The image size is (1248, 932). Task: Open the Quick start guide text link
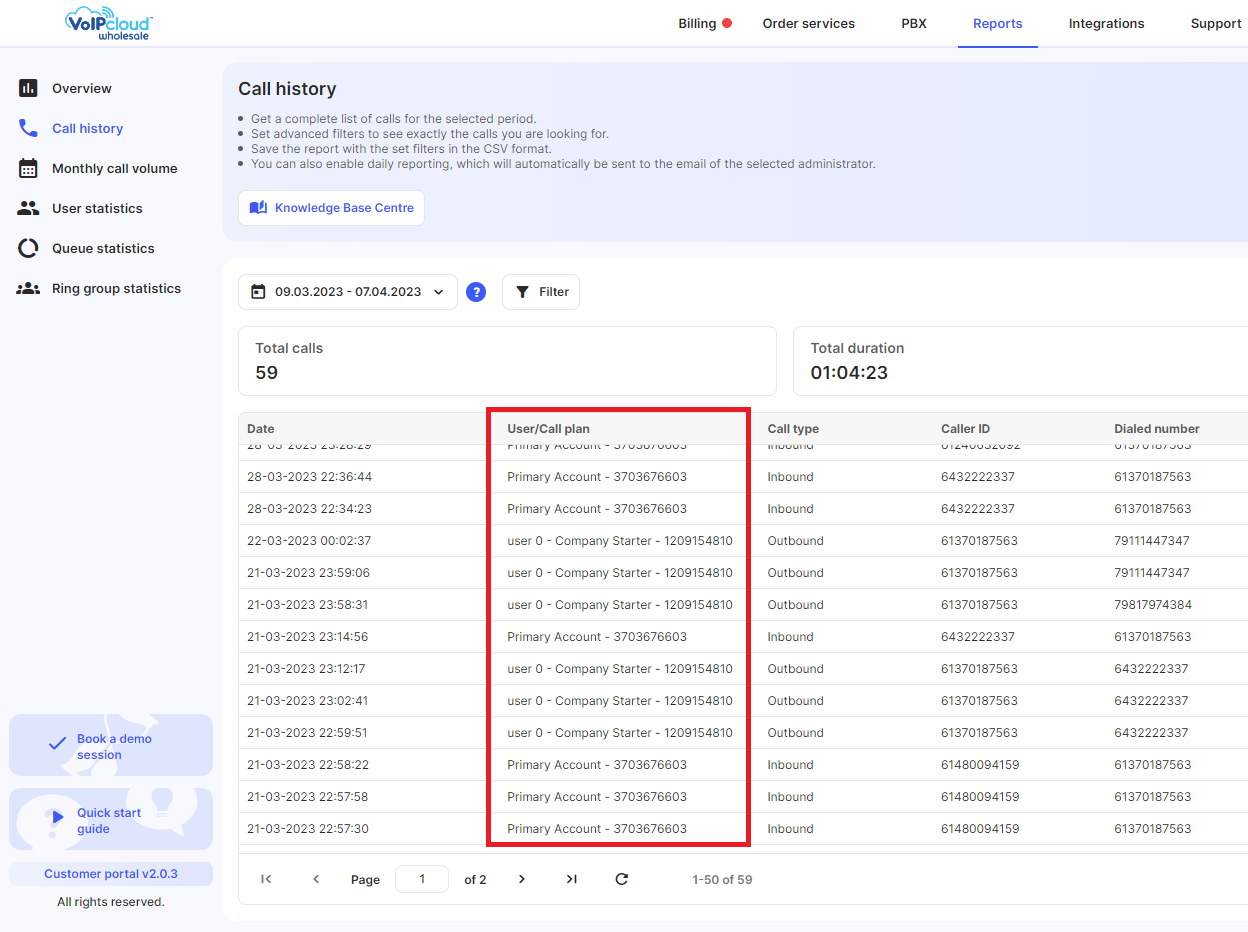(109, 821)
